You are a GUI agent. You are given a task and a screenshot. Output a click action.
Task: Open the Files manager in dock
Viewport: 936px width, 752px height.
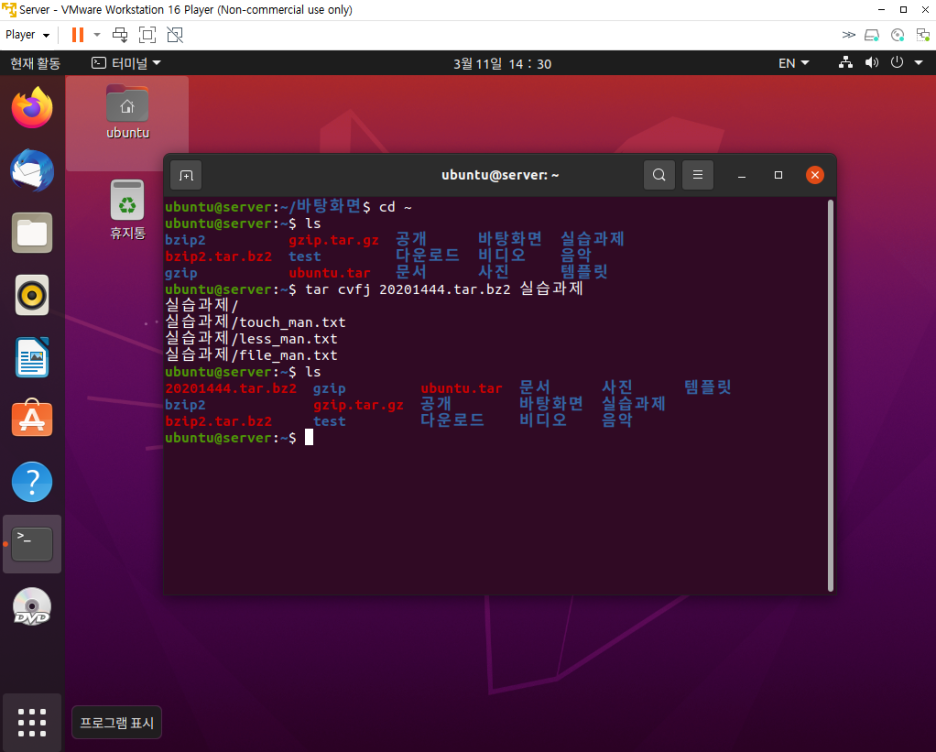click(x=32, y=233)
